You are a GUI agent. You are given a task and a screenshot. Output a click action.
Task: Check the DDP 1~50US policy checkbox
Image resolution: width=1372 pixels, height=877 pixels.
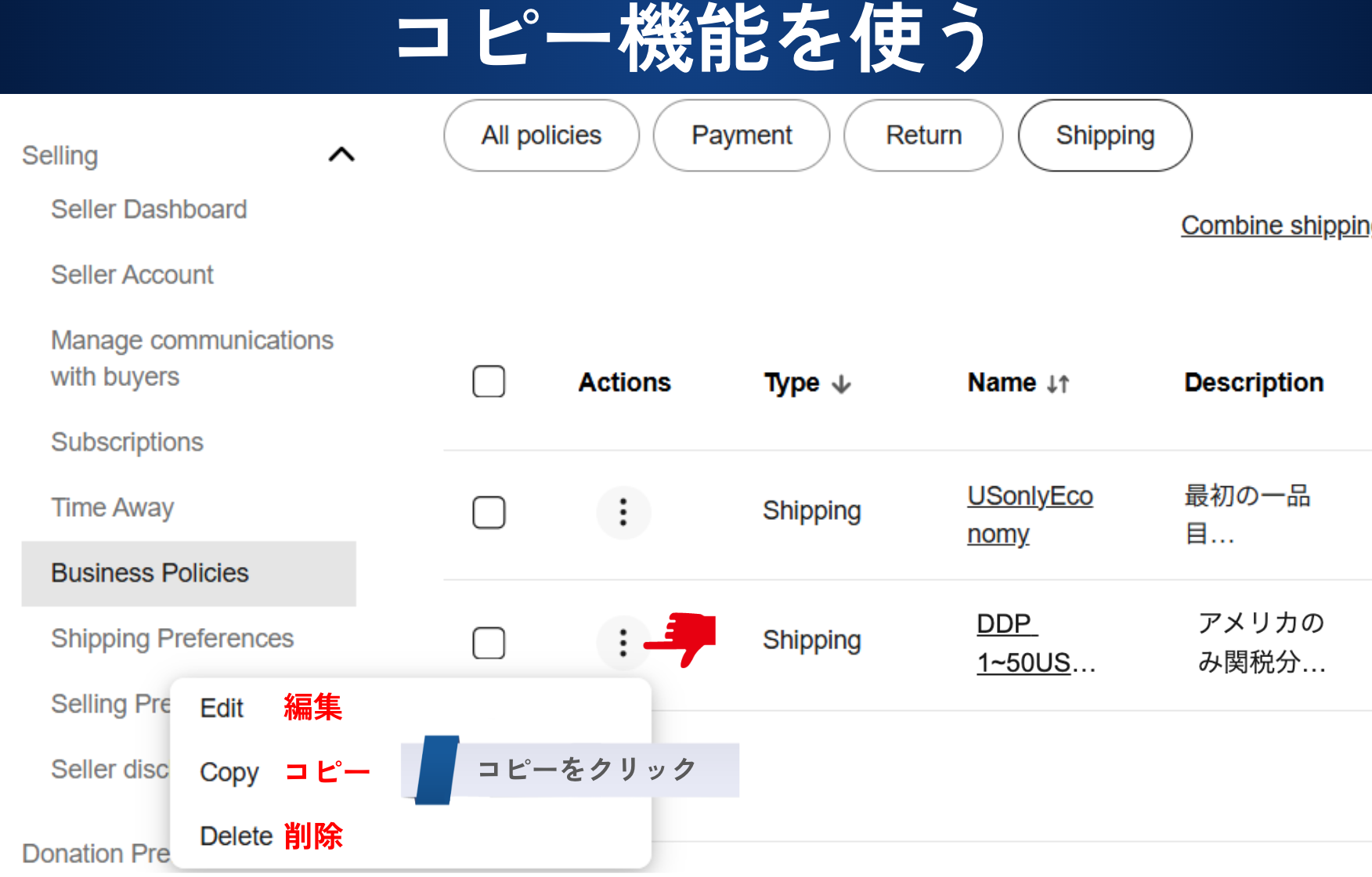(489, 643)
